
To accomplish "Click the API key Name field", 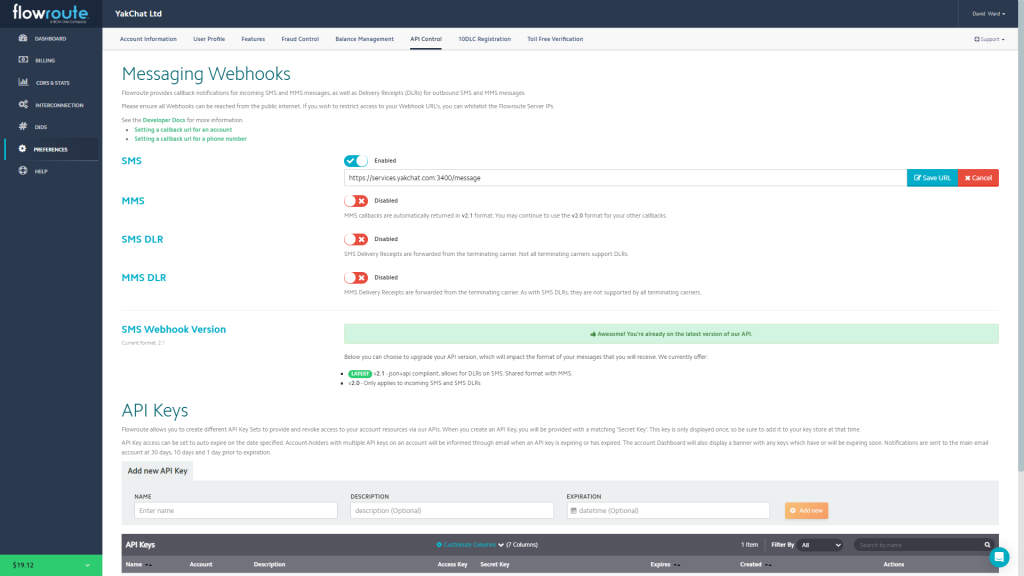I will coord(236,511).
